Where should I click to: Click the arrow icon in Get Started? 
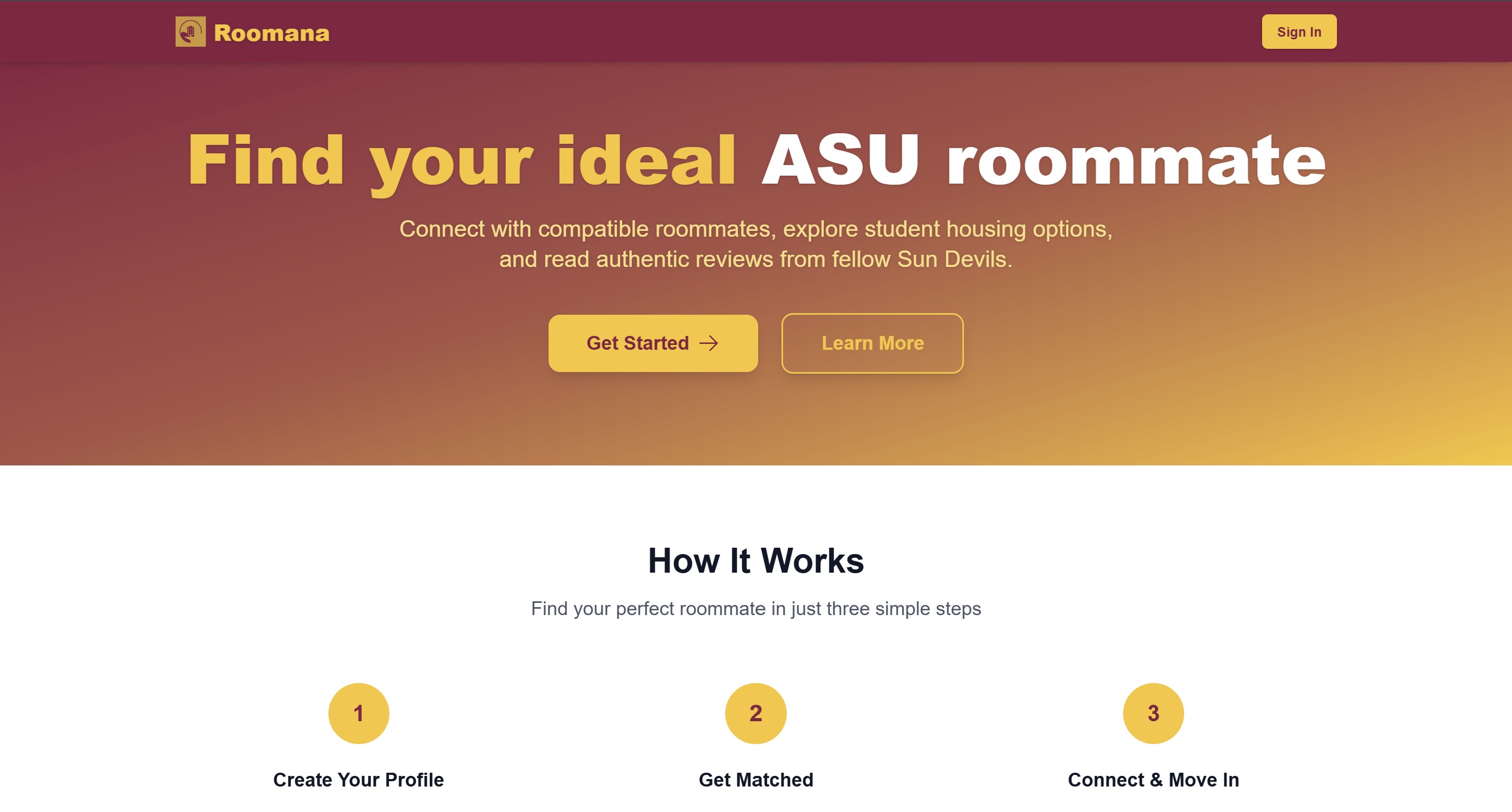708,343
